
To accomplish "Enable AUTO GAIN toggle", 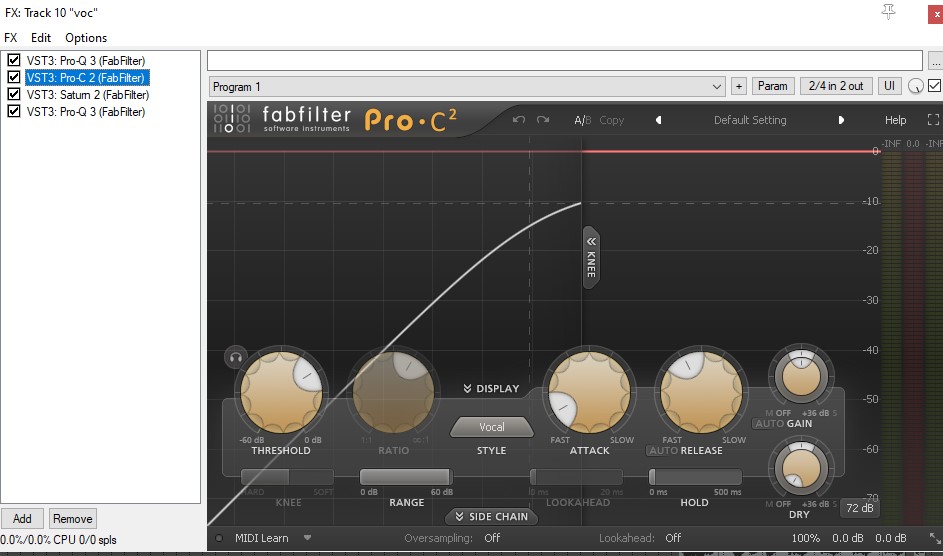I will pos(769,423).
